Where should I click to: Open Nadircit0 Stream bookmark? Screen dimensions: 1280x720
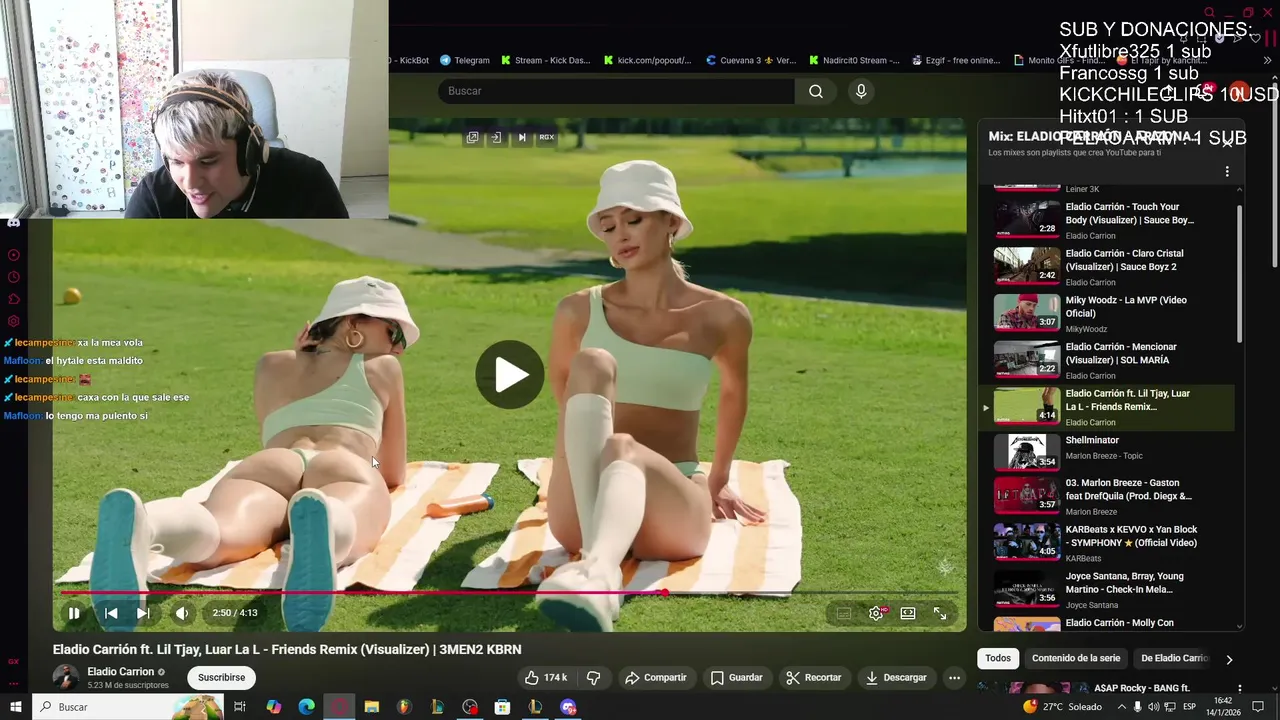click(x=854, y=60)
